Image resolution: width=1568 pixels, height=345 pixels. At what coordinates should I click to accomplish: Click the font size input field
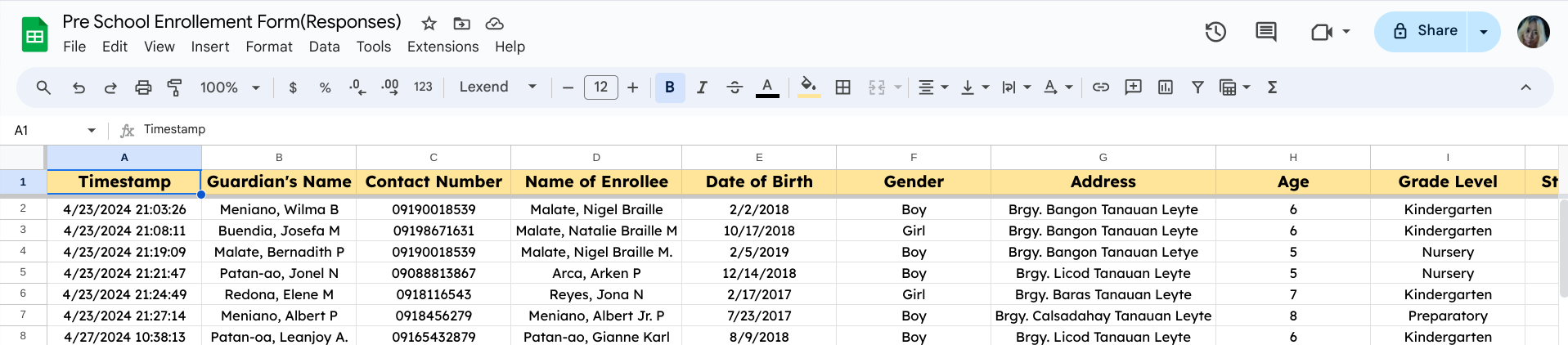click(x=600, y=87)
